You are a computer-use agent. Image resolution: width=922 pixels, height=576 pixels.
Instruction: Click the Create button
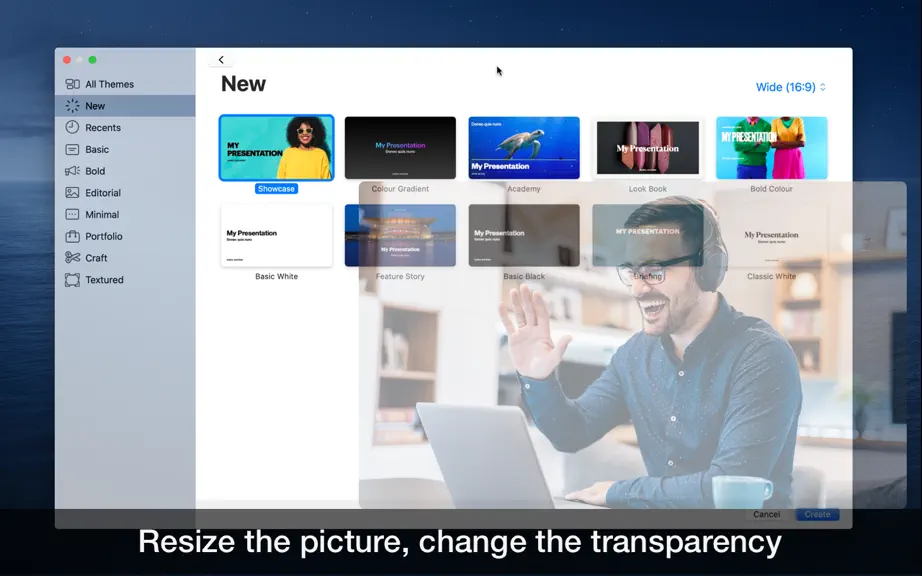[817, 514]
